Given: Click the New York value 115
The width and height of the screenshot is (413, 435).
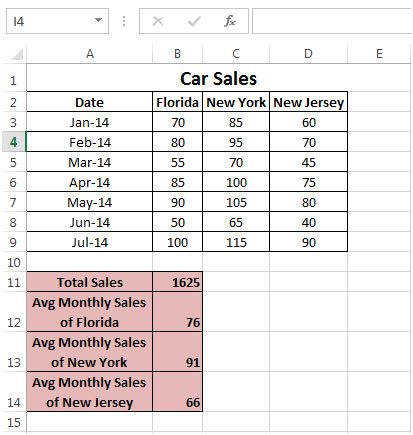Looking at the screenshot, I should (x=236, y=242).
